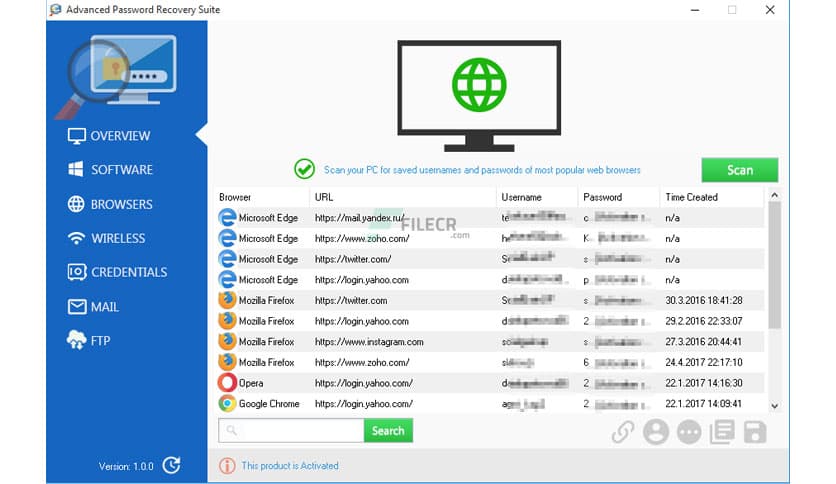
Task: Click time '22.1.2017 14:09:41'
Action: click(704, 404)
